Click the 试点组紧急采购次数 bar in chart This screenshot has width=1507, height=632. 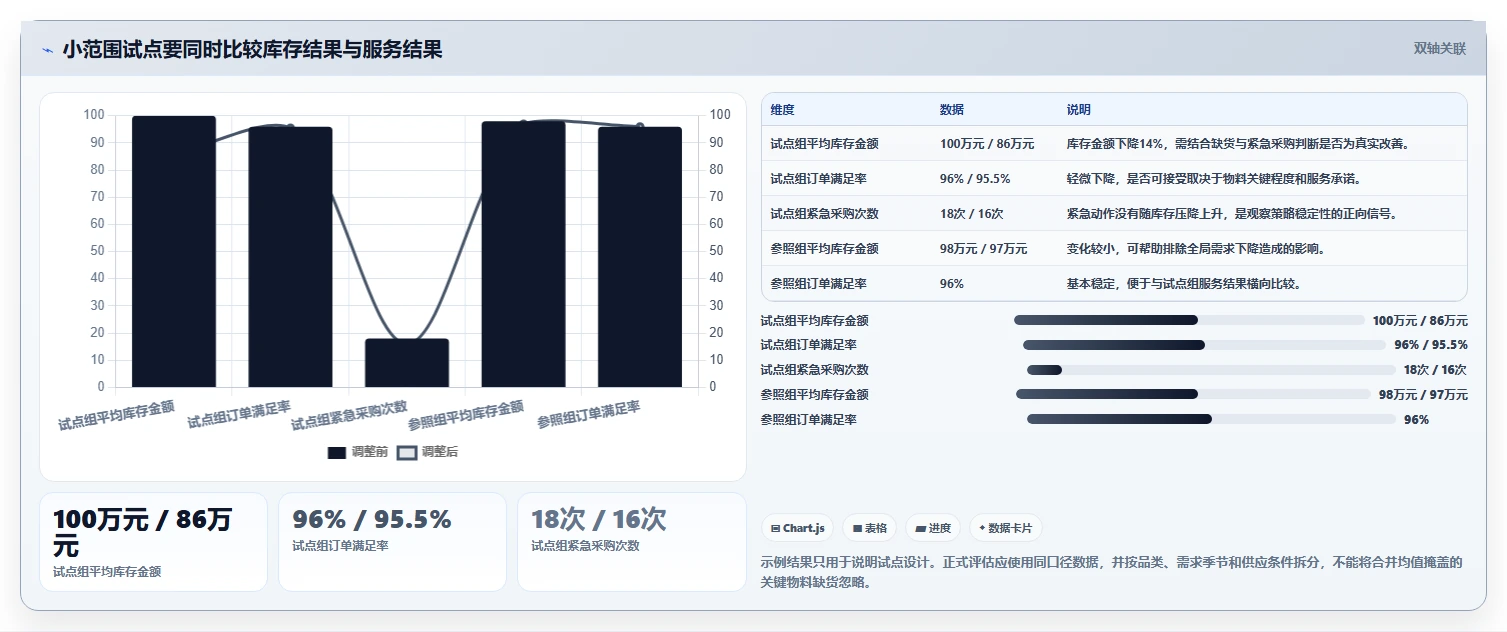pos(407,363)
